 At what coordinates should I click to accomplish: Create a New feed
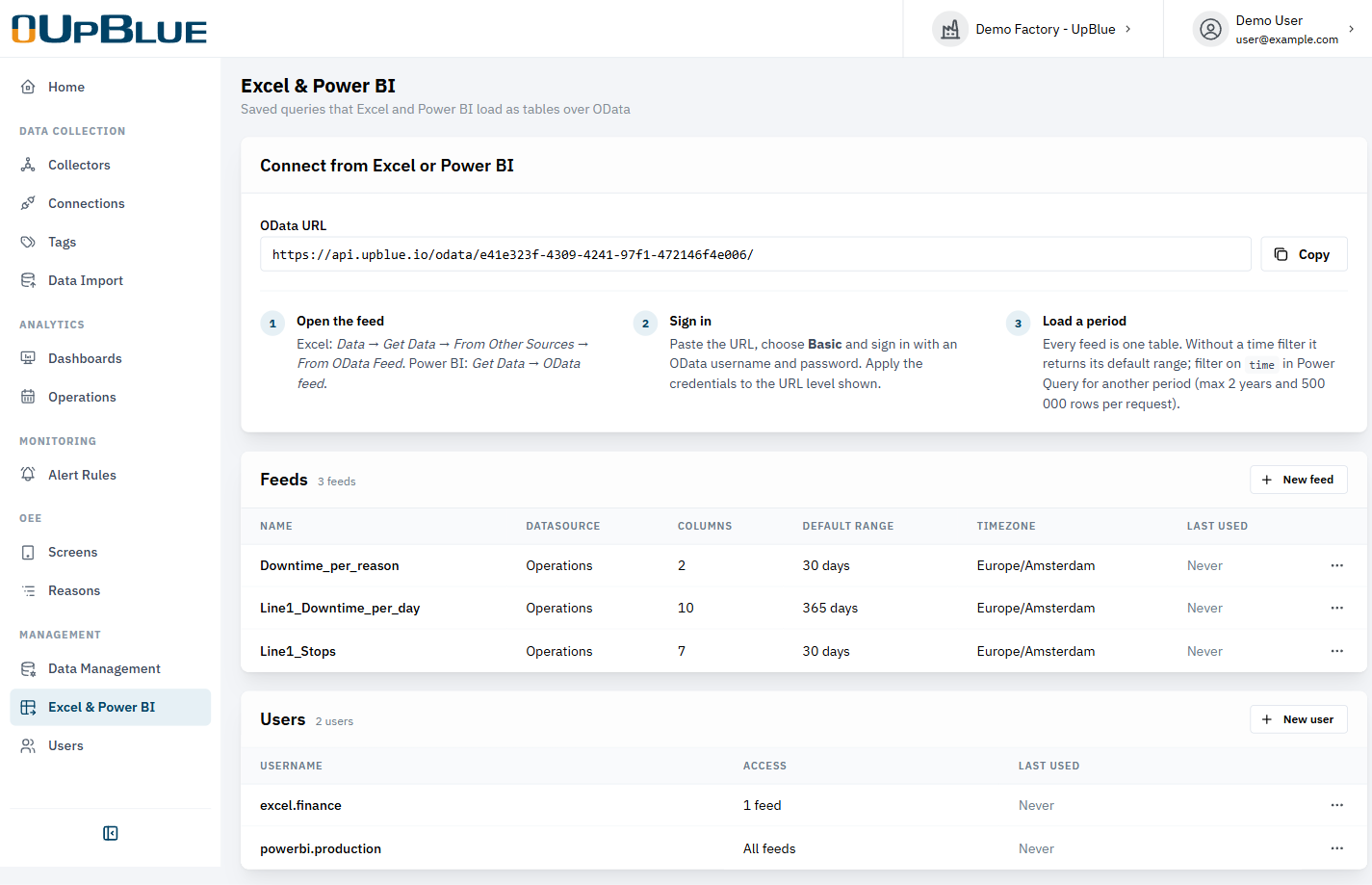(x=1298, y=480)
